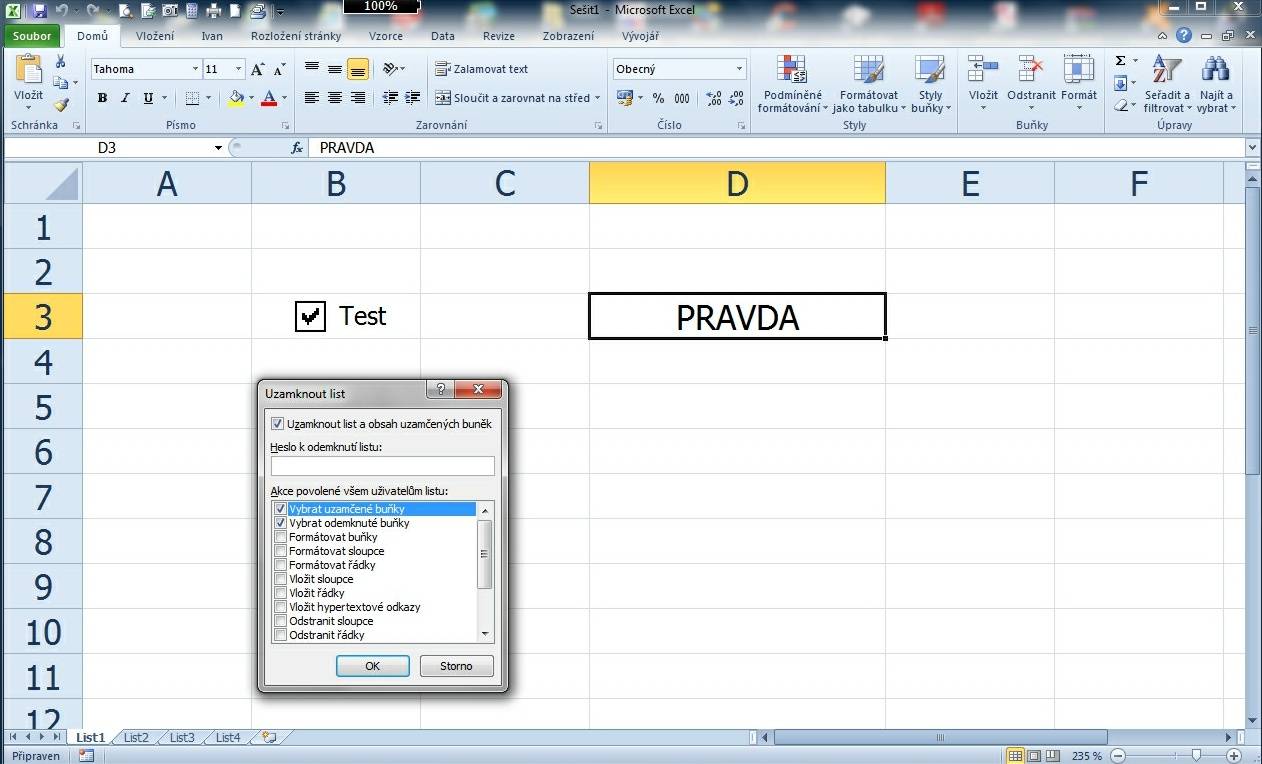The width and height of the screenshot is (1262, 764).
Task: Click the highlighted bottom align icon
Action: (x=357, y=69)
